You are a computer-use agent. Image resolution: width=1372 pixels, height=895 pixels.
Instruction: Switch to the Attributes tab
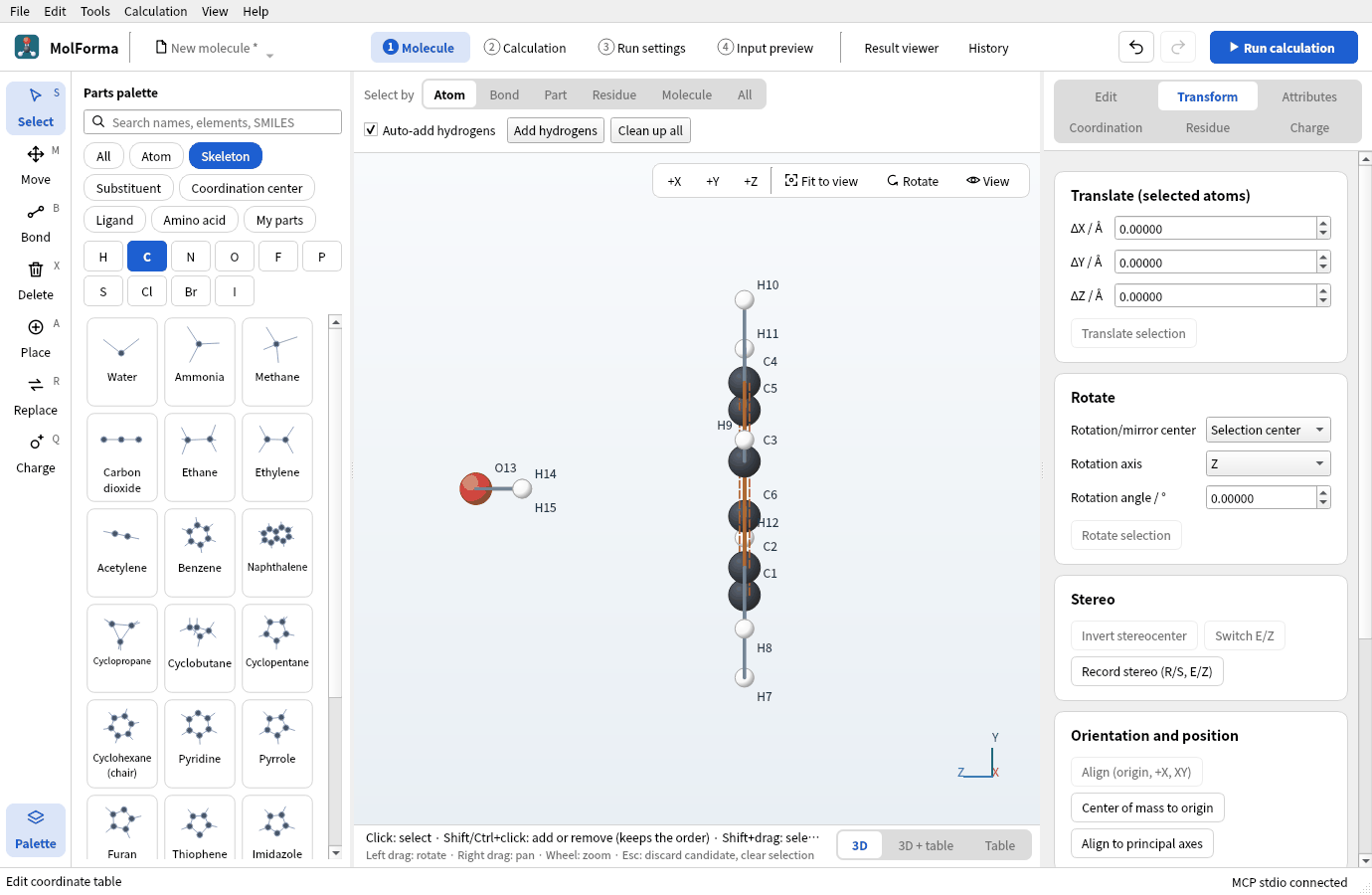[1308, 96]
